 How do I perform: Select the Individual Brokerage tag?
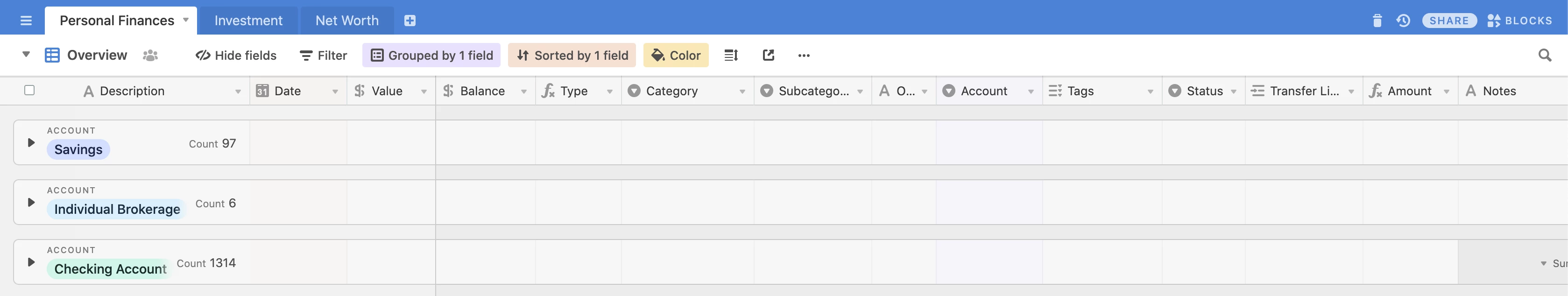click(x=117, y=209)
